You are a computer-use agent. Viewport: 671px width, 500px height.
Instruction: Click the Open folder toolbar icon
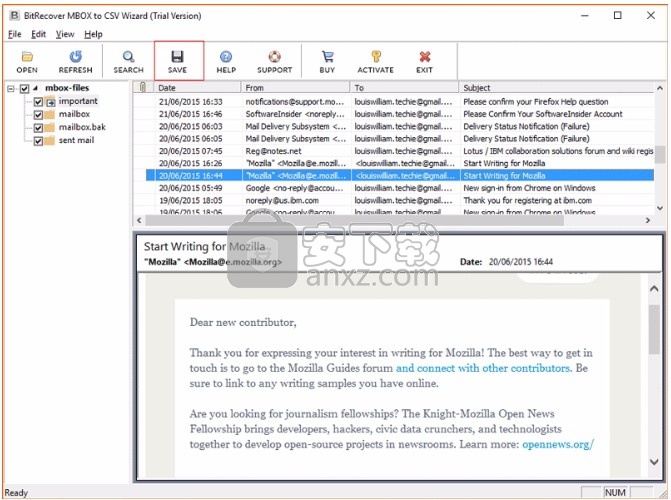[x=27, y=57]
